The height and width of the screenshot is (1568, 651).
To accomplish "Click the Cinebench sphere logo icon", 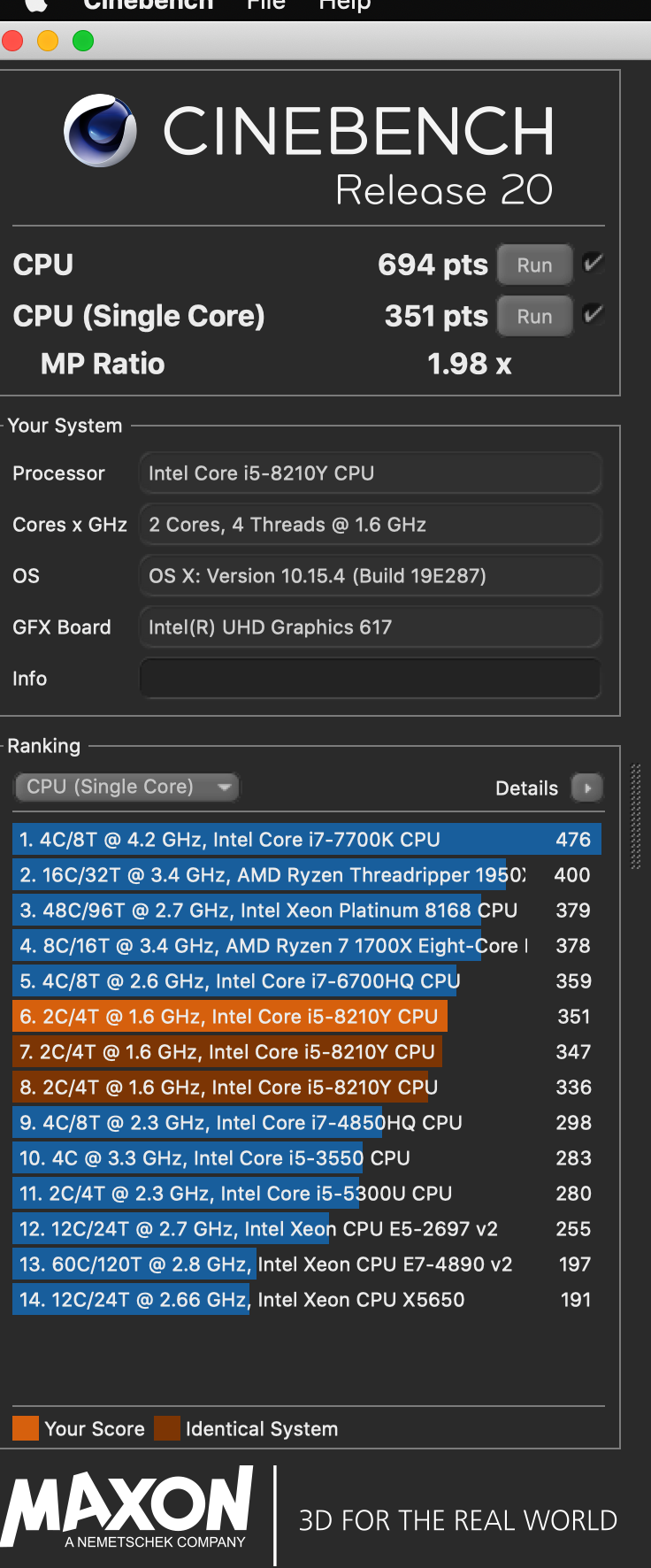I will (100, 132).
